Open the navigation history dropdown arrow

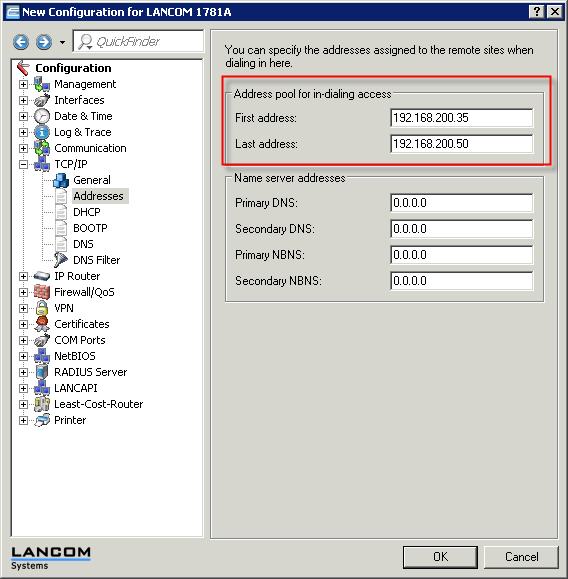(x=62, y=42)
